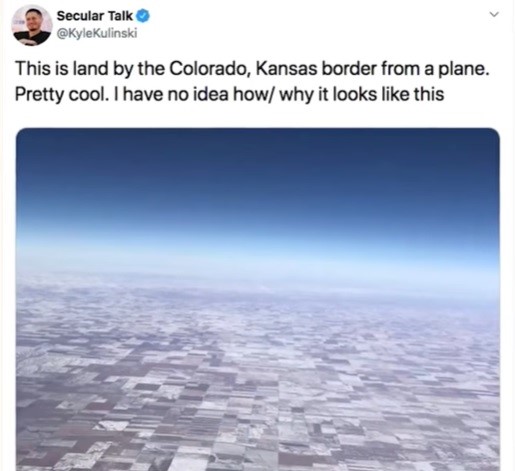This screenshot has width=515, height=471.
Task: Click the hazy horizon in the photo
Action: [x=258, y=267]
